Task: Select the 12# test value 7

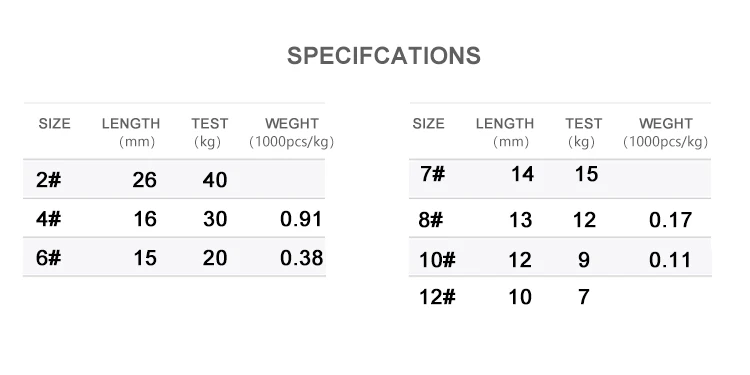Action: 584,297
